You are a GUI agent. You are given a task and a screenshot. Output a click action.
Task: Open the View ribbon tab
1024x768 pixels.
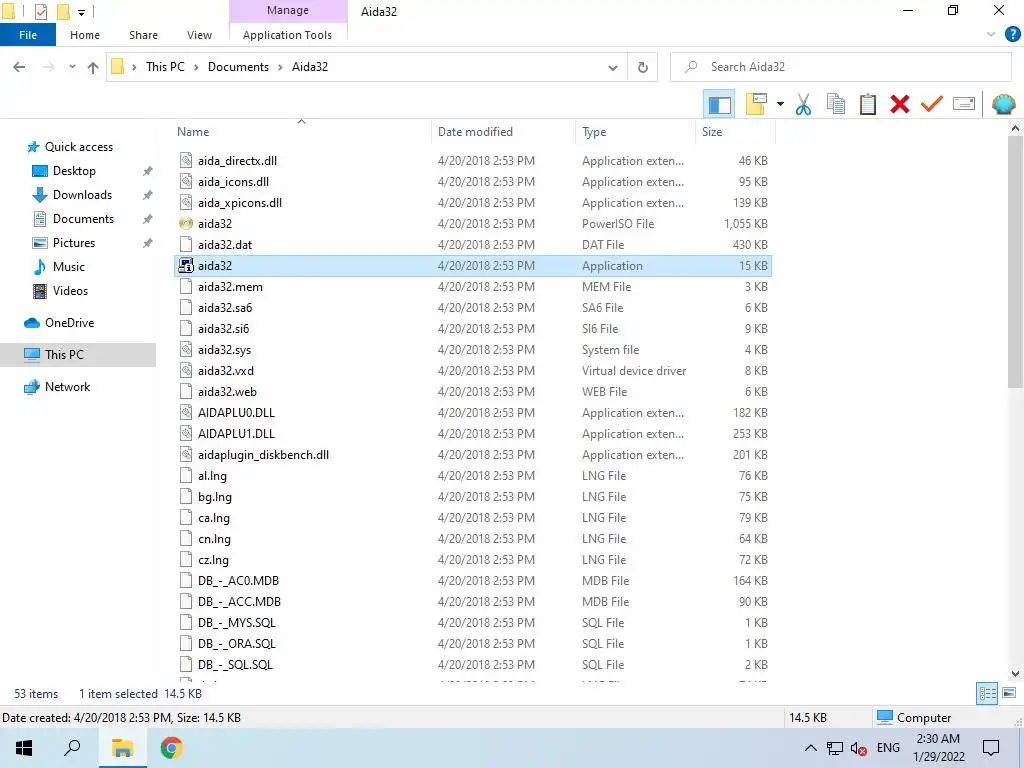[x=199, y=35]
